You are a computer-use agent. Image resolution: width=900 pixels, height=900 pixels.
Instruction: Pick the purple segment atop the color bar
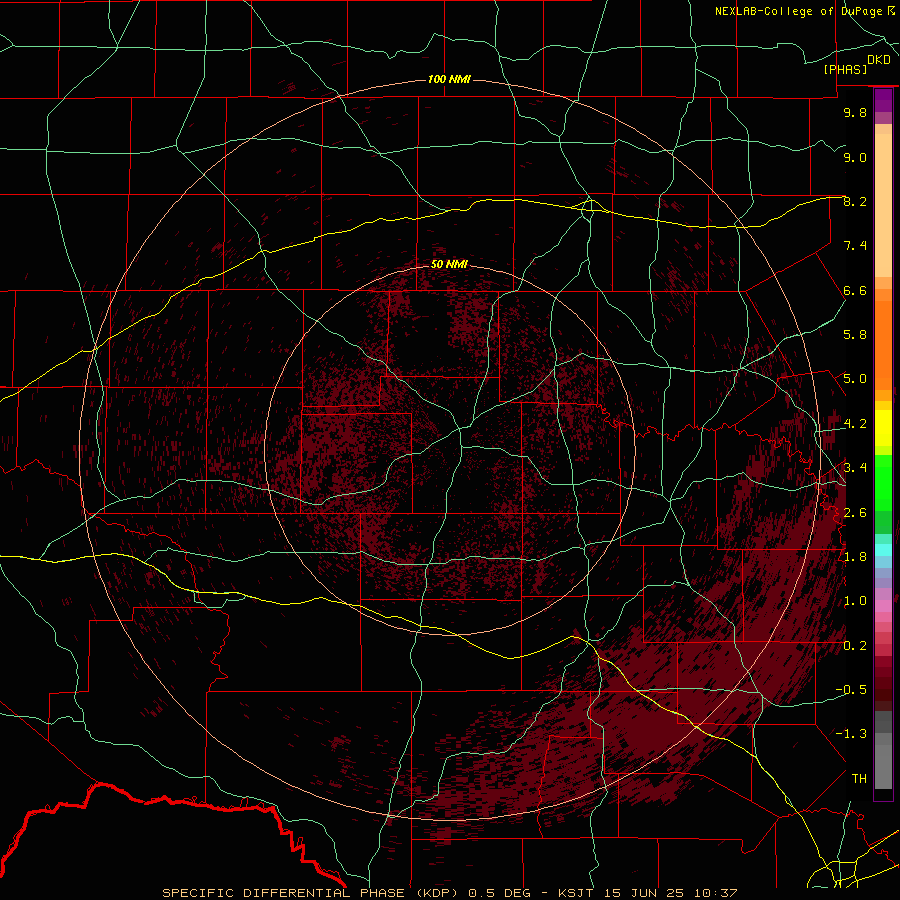(x=883, y=100)
